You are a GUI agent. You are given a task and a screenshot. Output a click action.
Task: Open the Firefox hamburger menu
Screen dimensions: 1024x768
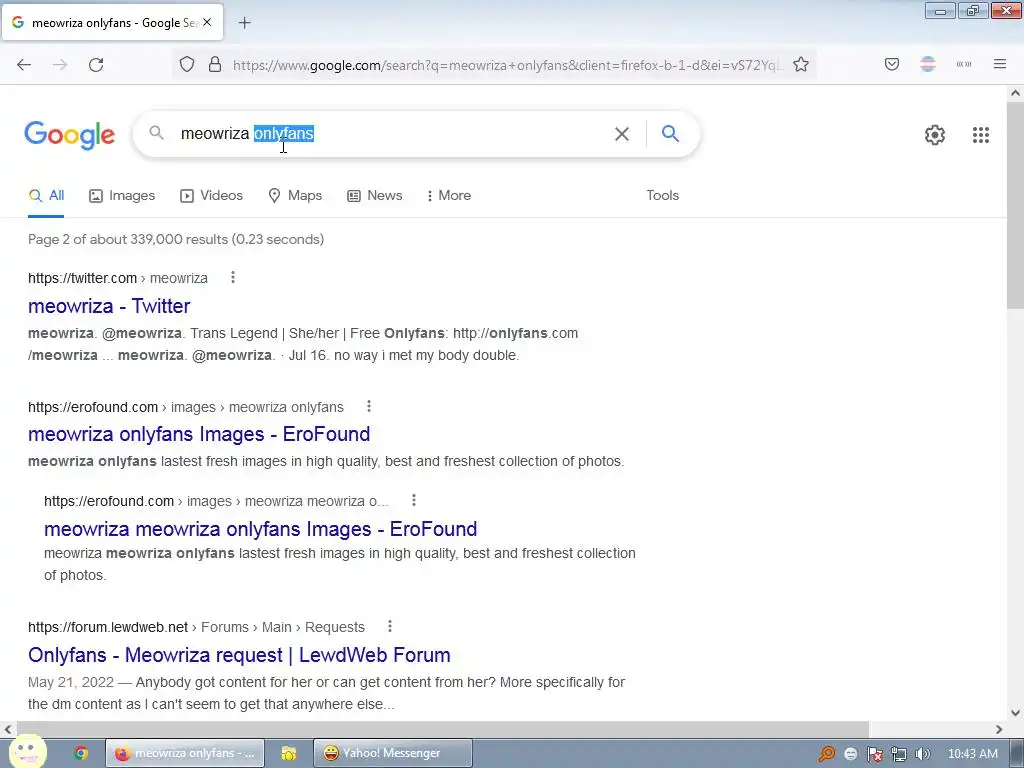1000,64
